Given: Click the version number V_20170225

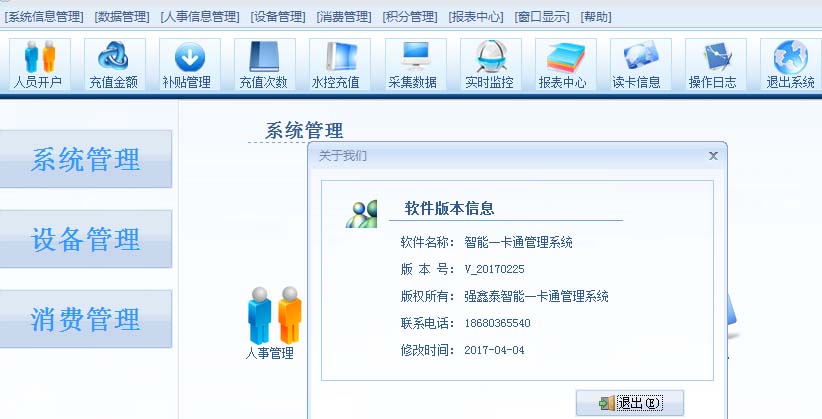Looking at the screenshot, I should (494, 270).
